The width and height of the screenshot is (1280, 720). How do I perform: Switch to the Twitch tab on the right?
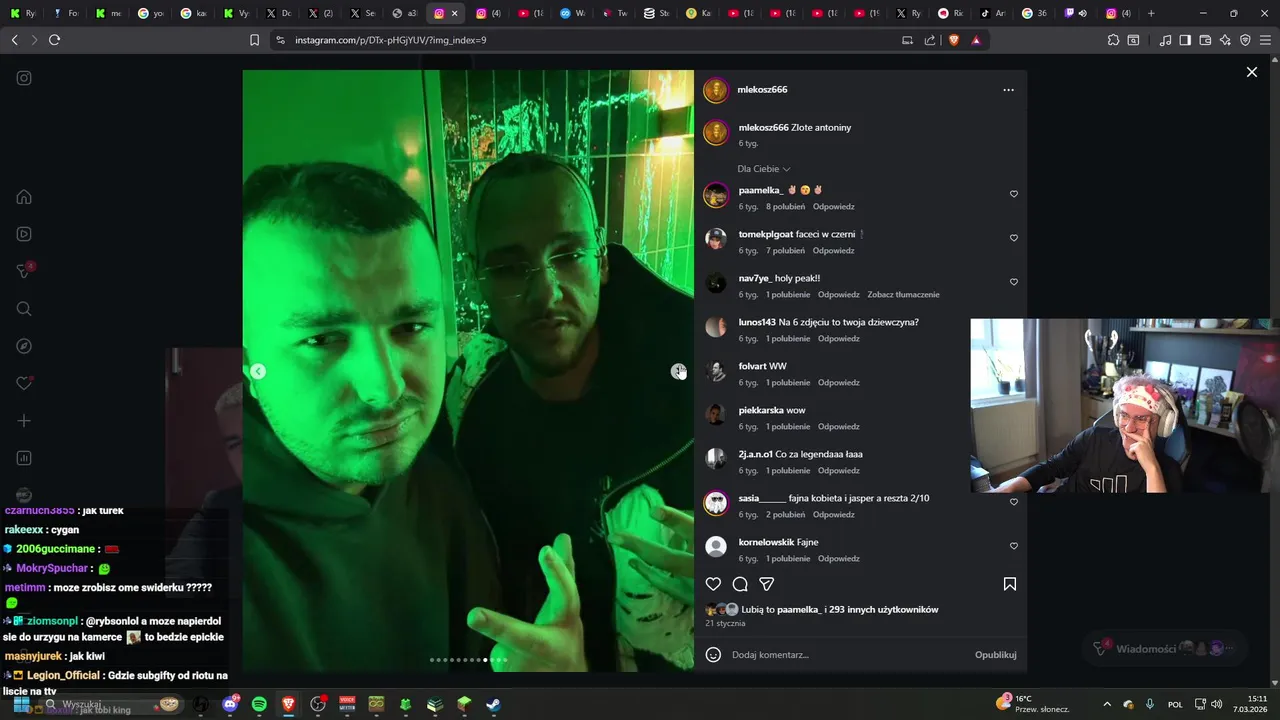tap(1076, 13)
